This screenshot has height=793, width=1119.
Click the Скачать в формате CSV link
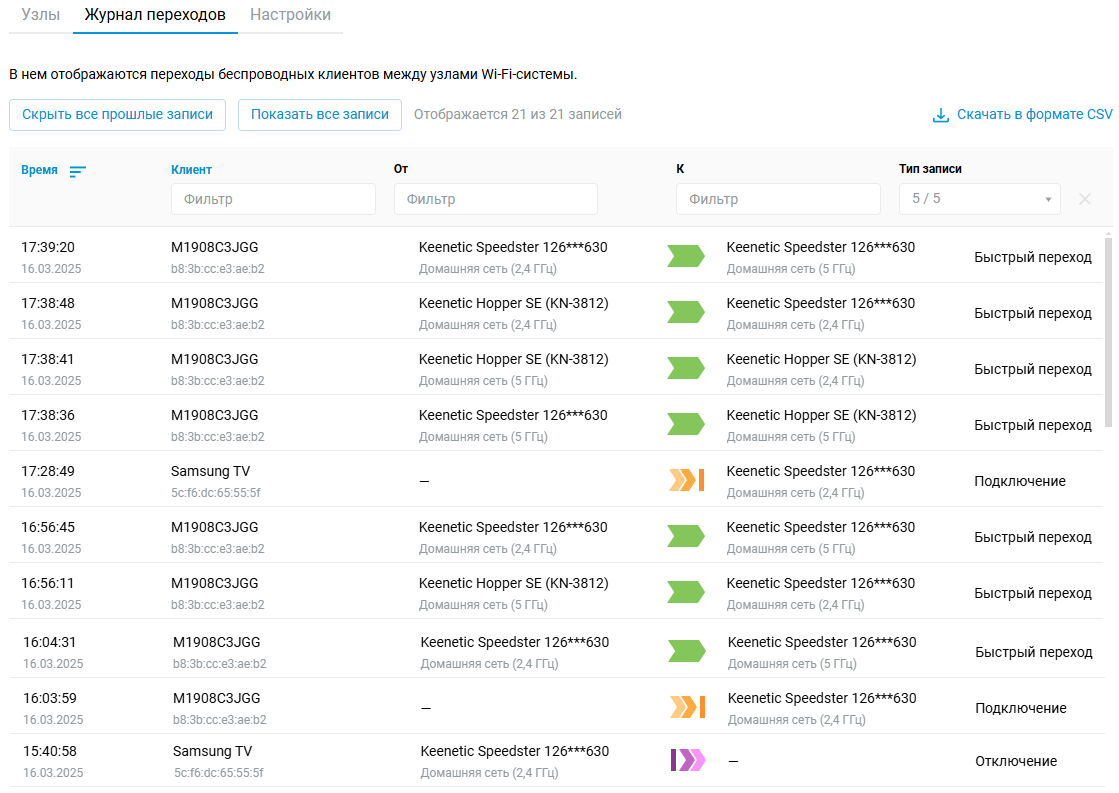click(1034, 115)
